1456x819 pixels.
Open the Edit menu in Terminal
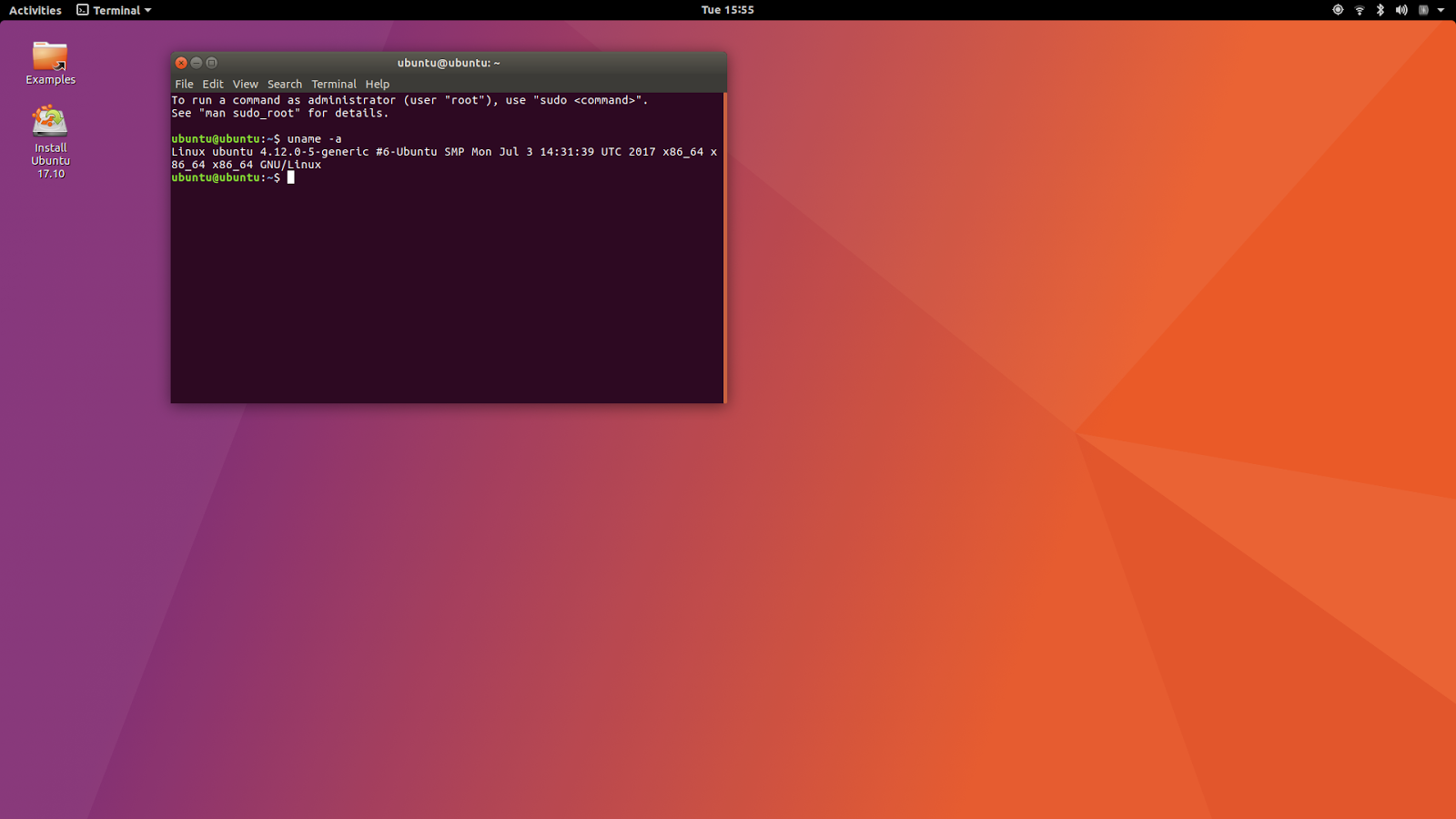point(213,84)
